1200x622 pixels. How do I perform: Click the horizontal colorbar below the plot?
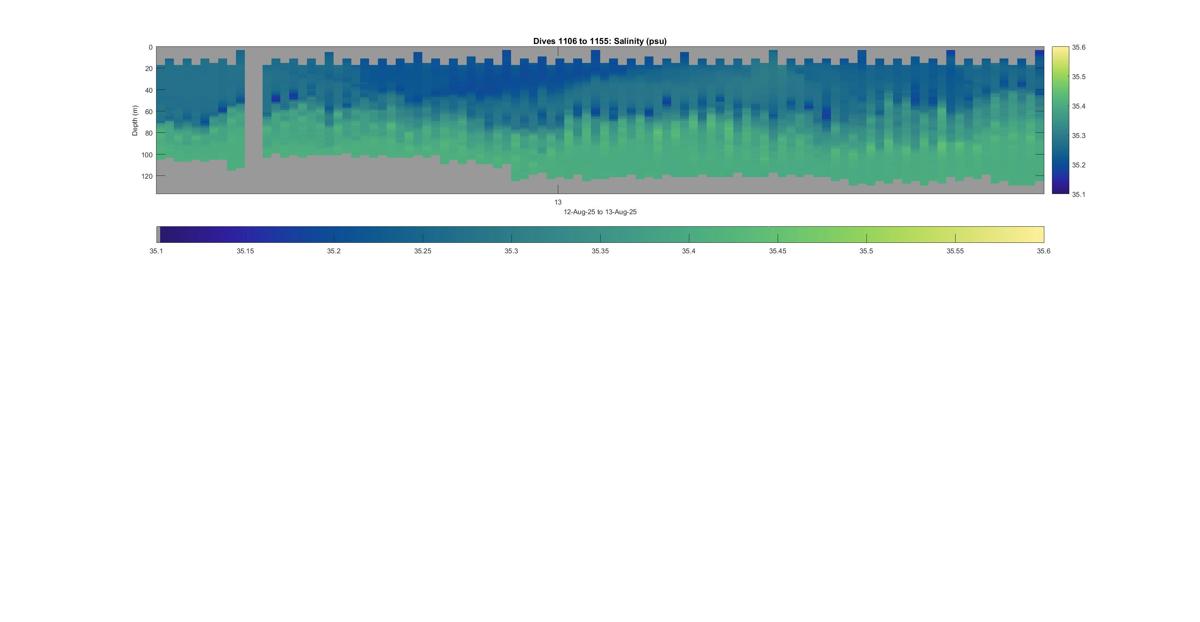600,234
